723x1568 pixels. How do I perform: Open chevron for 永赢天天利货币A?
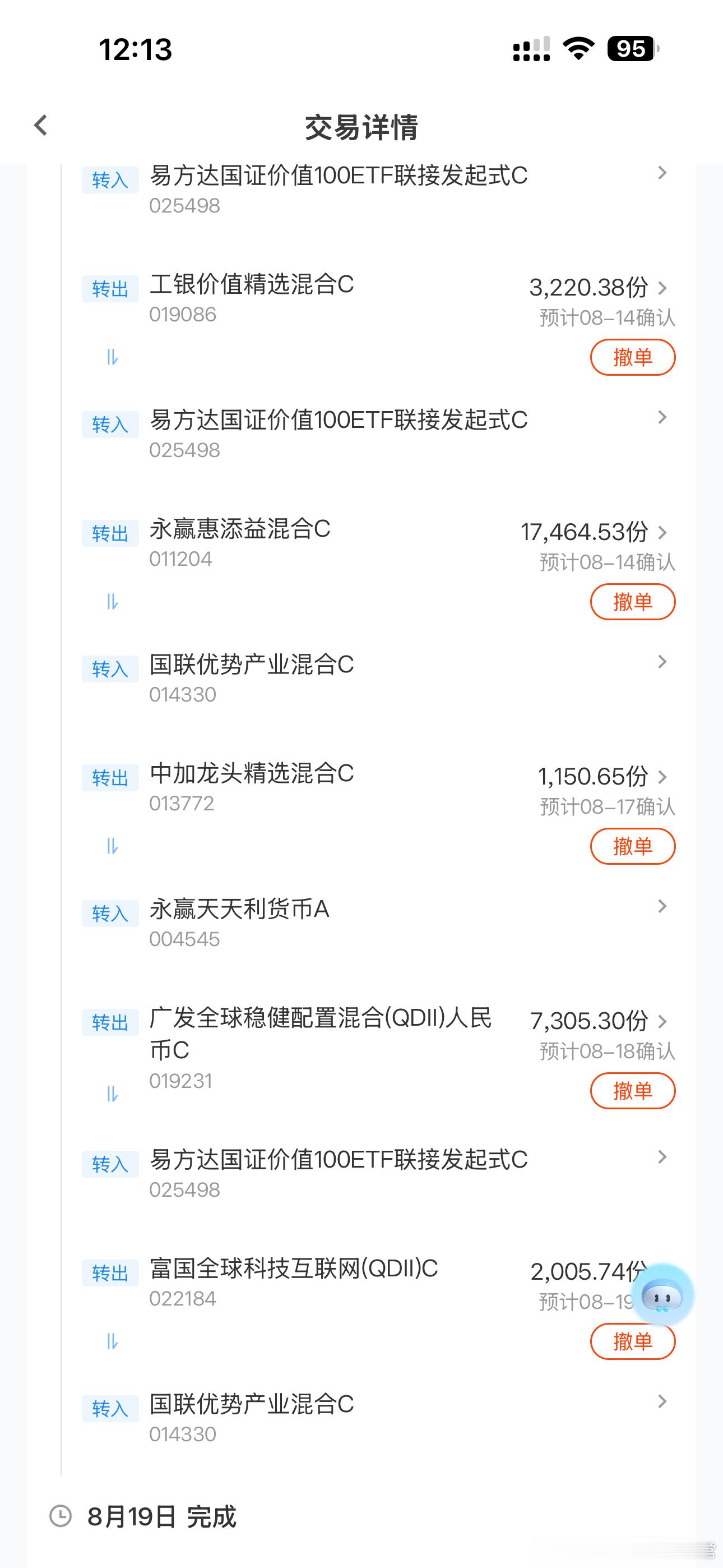(x=662, y=906)
